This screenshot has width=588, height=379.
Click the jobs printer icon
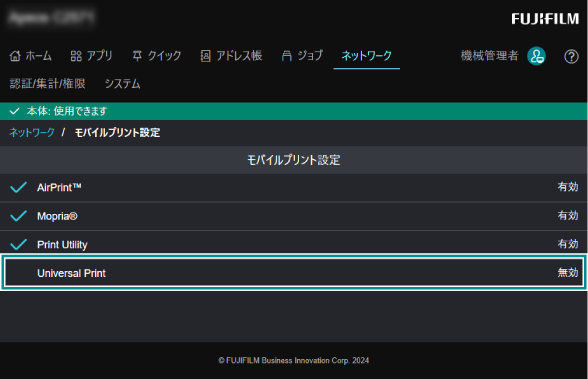(287, 56)
